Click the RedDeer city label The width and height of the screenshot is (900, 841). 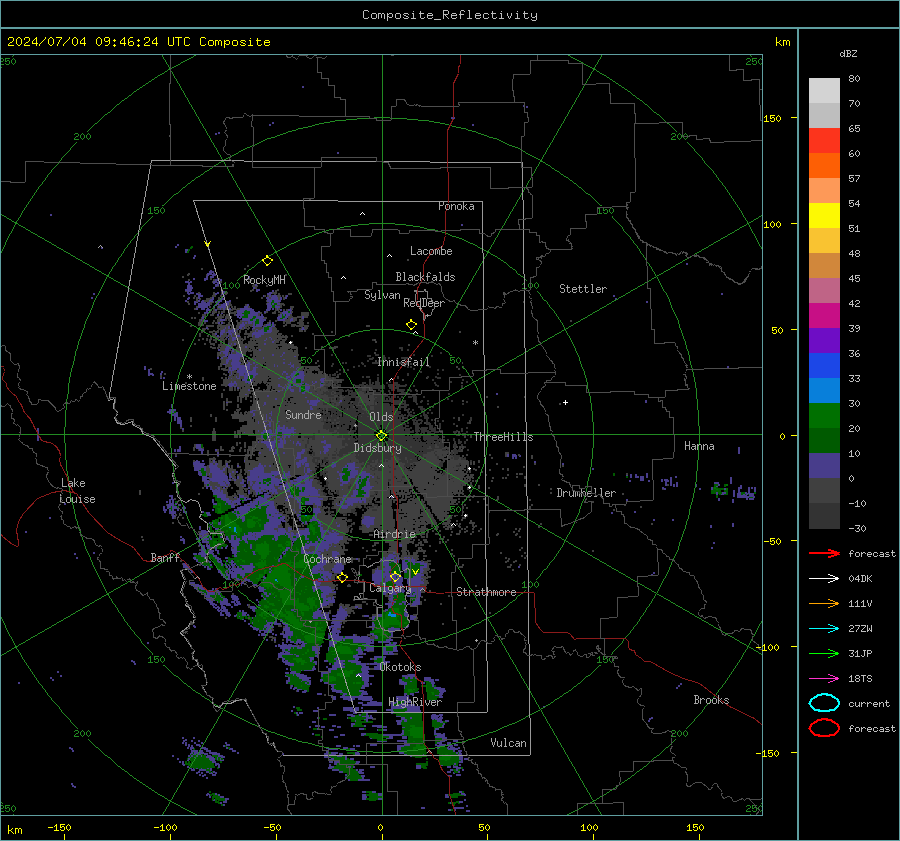pos(424,303)
